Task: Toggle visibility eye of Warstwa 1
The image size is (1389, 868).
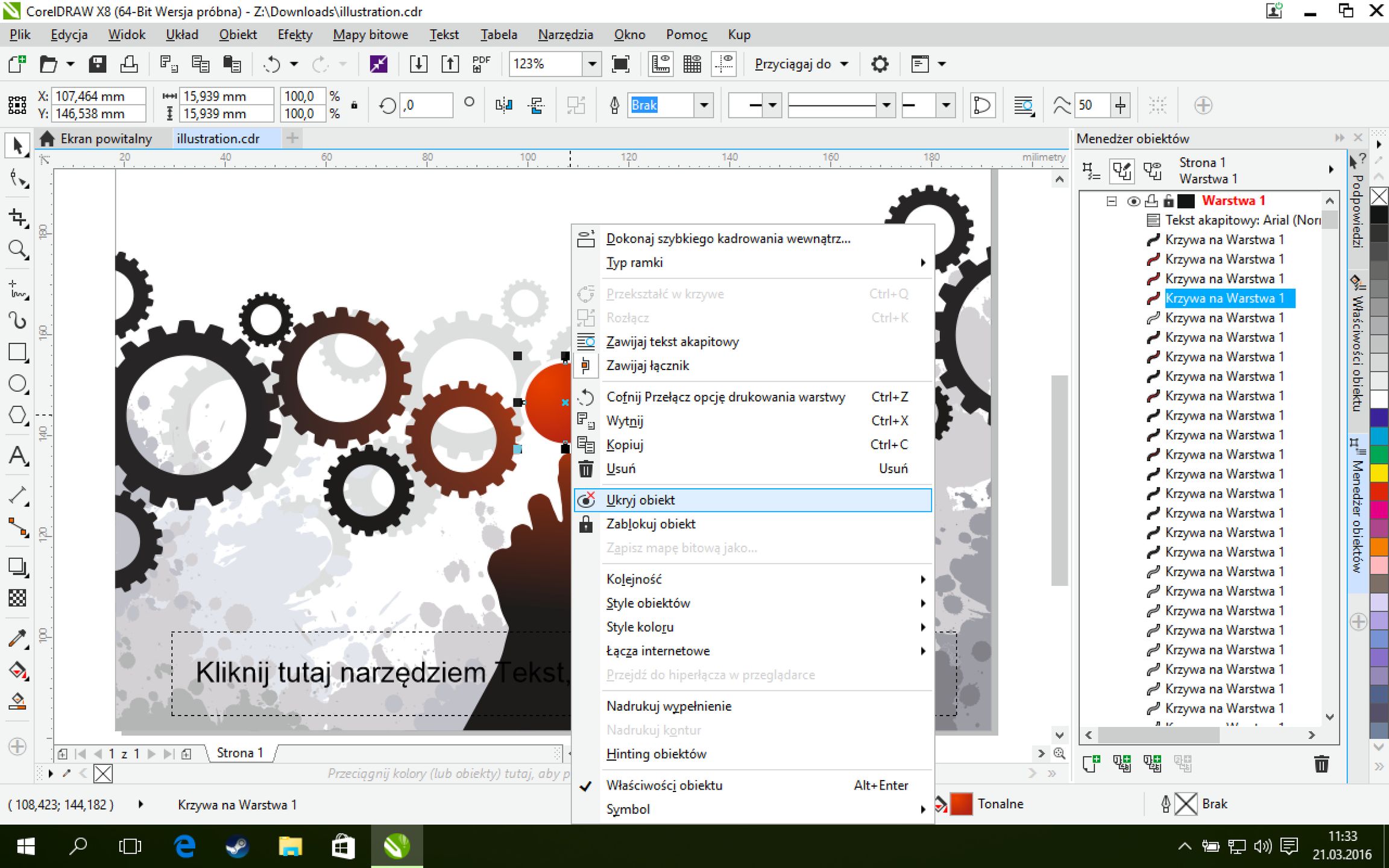Action: pos(1133,201)
